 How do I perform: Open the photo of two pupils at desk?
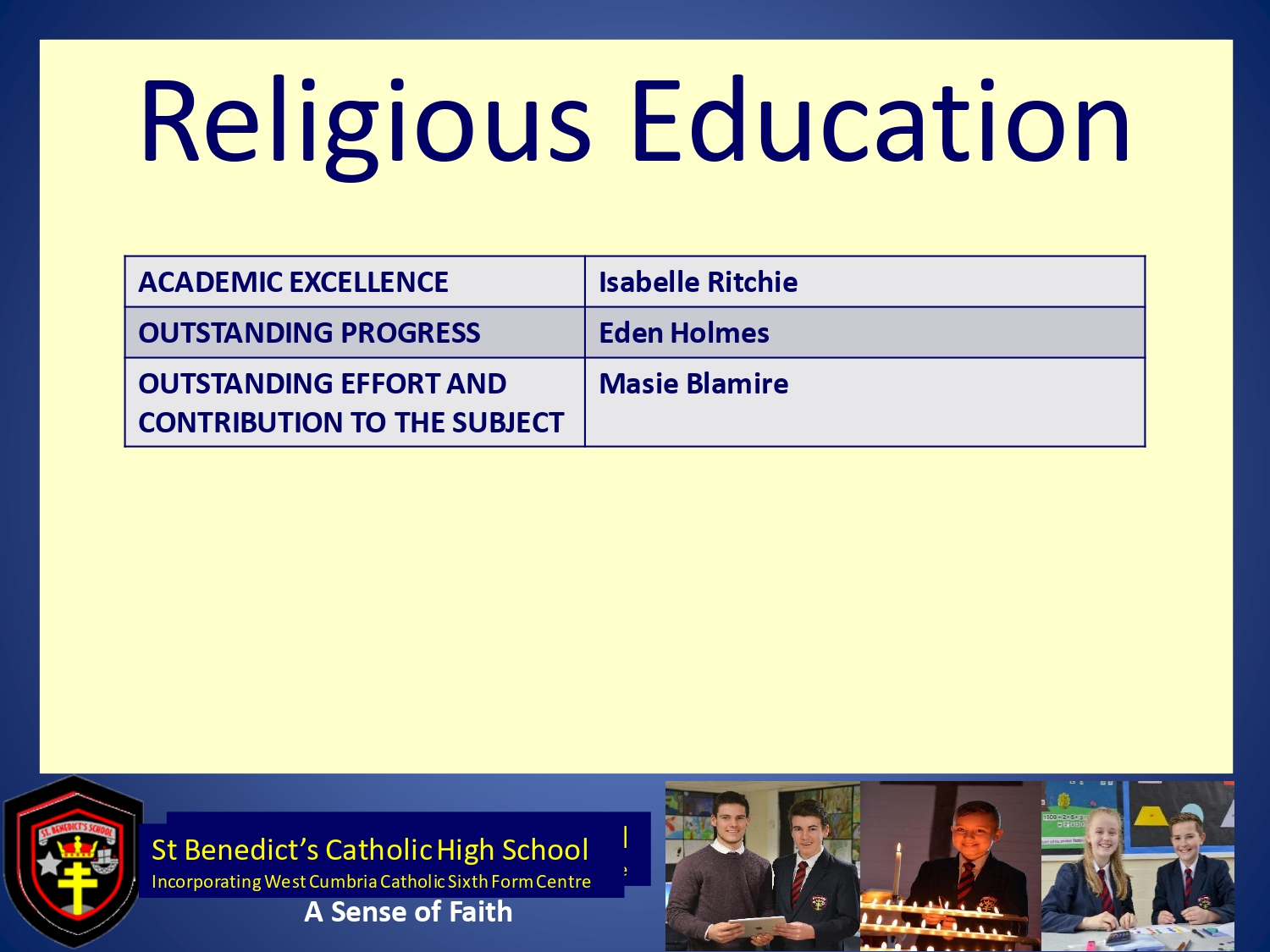(1137, 865)
